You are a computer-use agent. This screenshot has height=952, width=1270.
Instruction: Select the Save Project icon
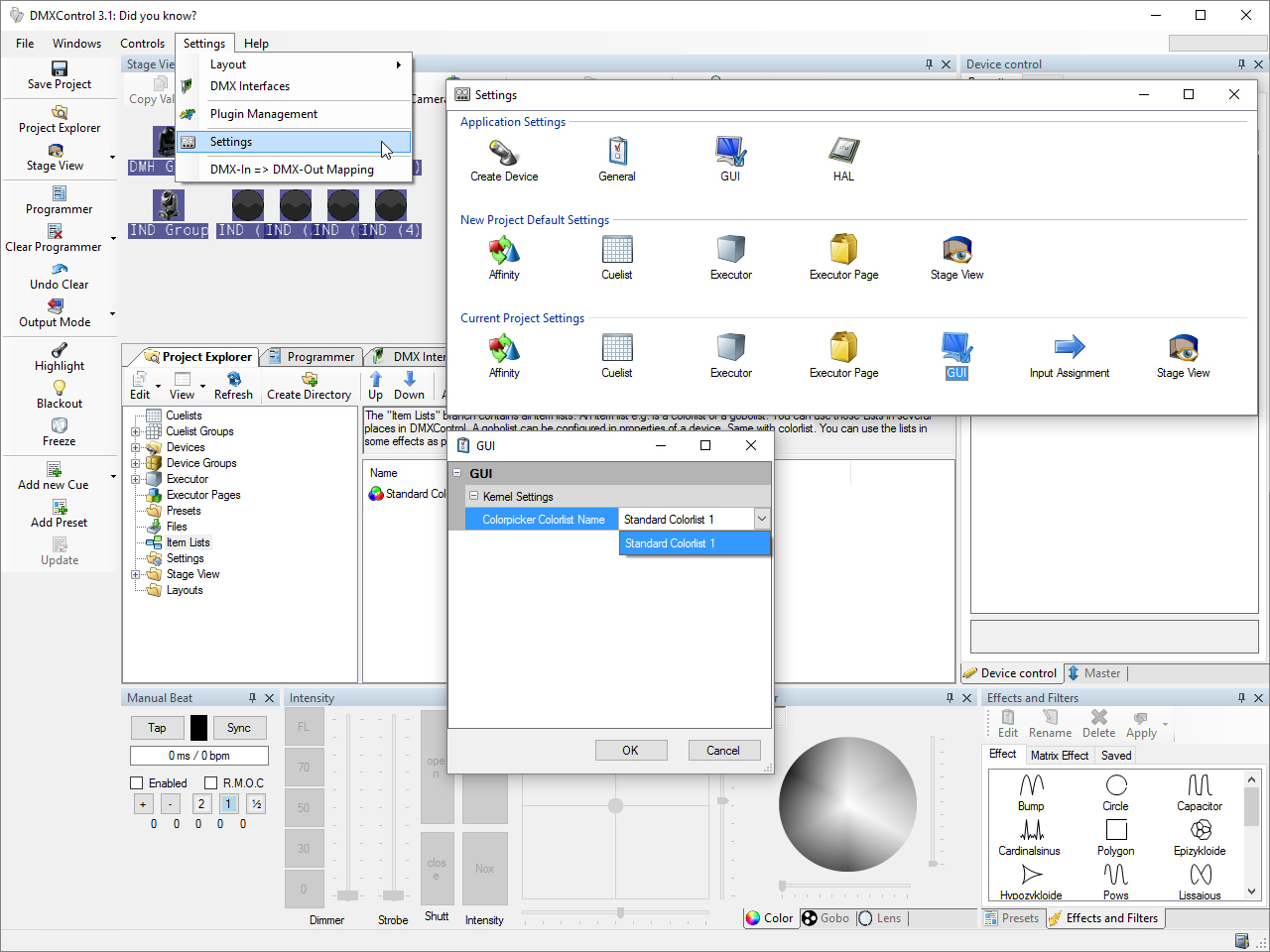tap(60, 68)
